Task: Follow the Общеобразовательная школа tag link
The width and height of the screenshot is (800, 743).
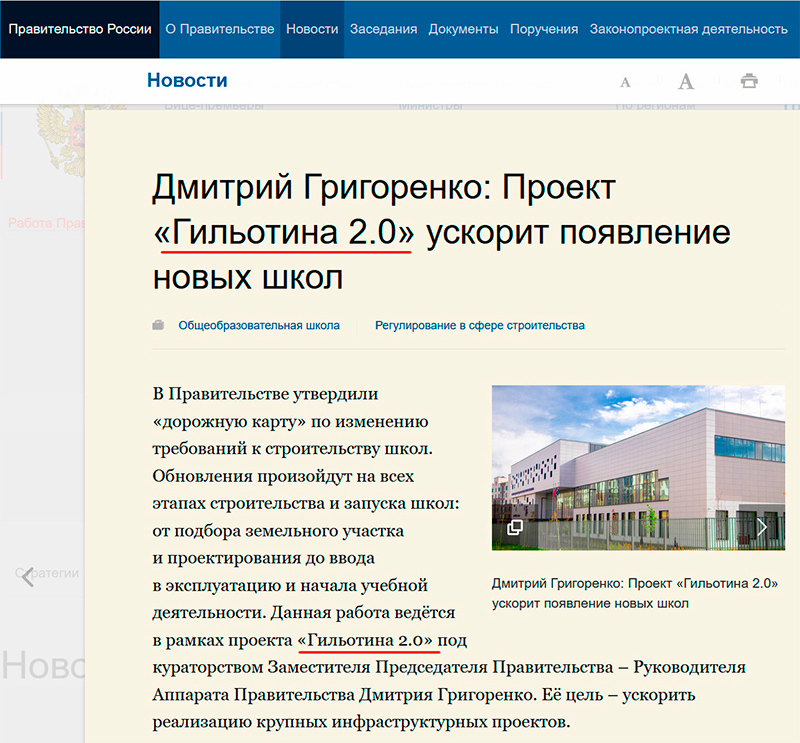Action: [x=259, y=325]
